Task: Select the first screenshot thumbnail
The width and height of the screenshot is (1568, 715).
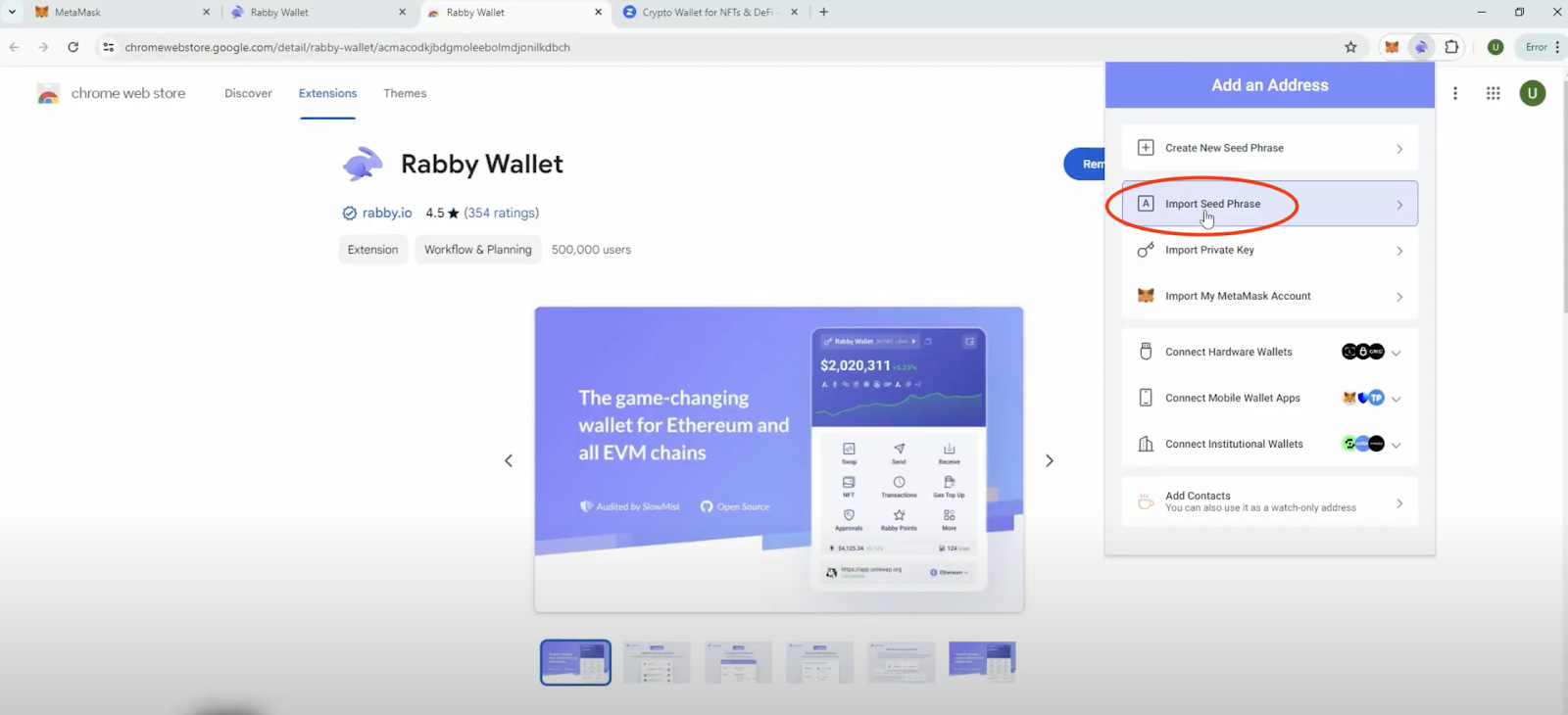Action: pos(575,663)
